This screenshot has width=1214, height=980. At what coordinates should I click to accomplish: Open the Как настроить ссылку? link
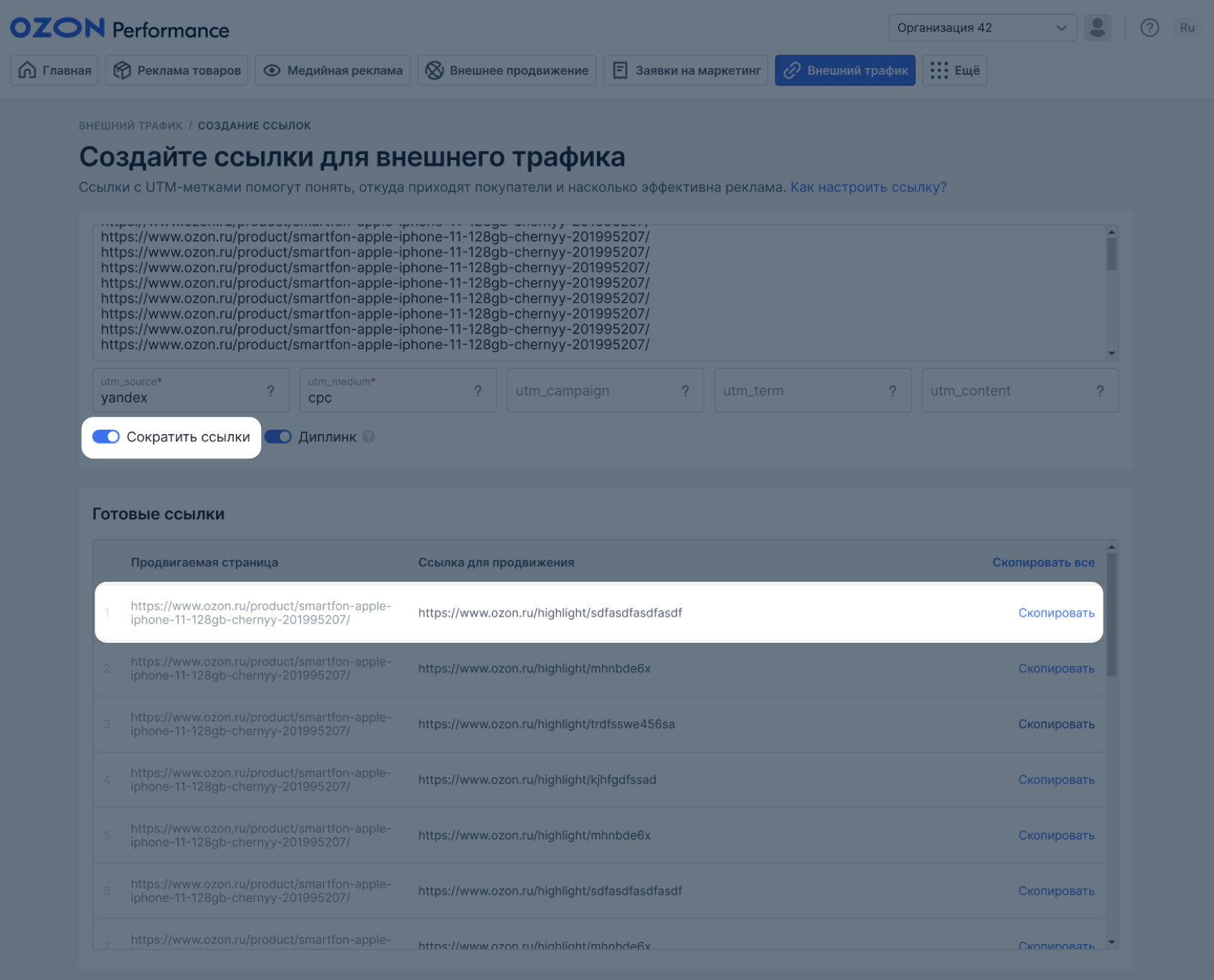[x=868, y=187]
